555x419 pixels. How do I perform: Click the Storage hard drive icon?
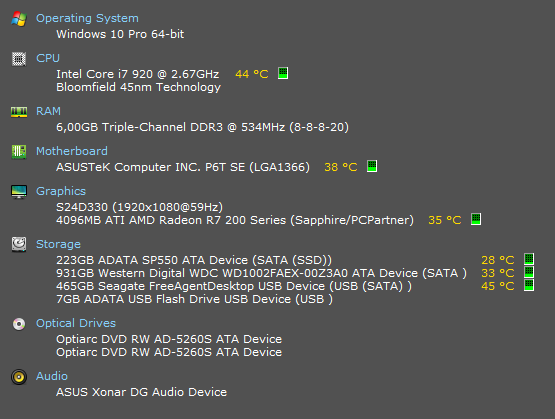click(19, 245)
